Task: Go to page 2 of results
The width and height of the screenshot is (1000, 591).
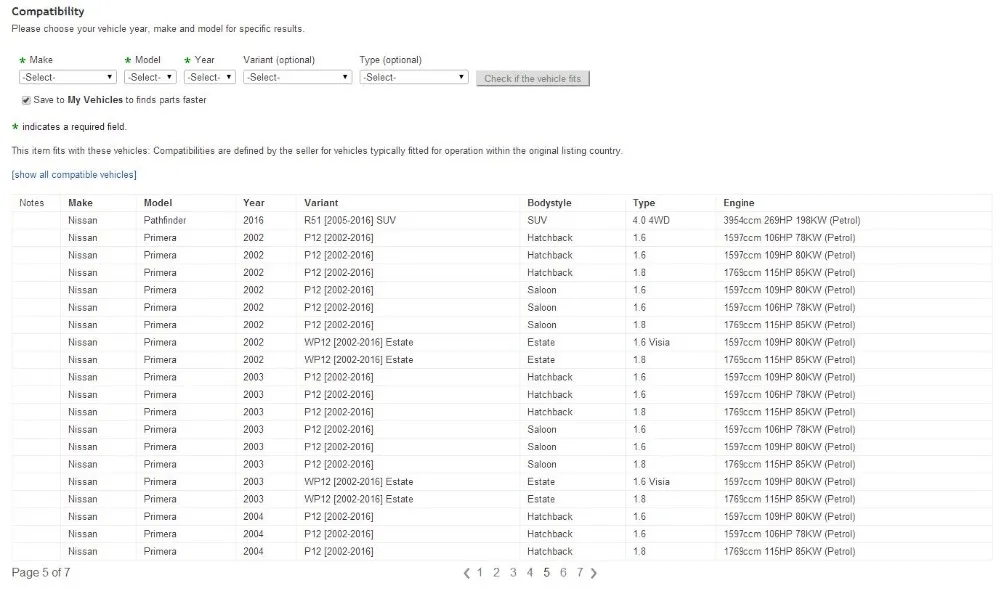Action: tap(496, 573)
